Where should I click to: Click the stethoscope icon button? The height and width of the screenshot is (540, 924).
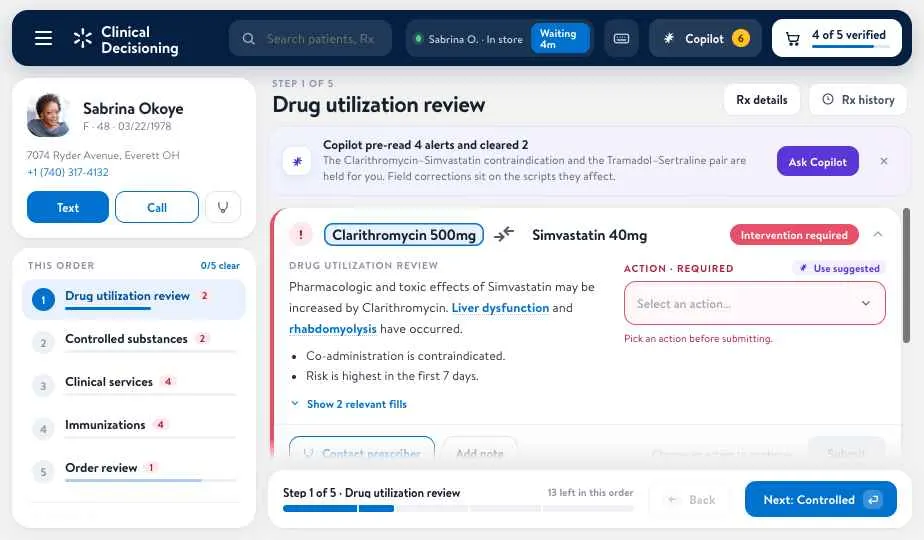pos(223,208)
